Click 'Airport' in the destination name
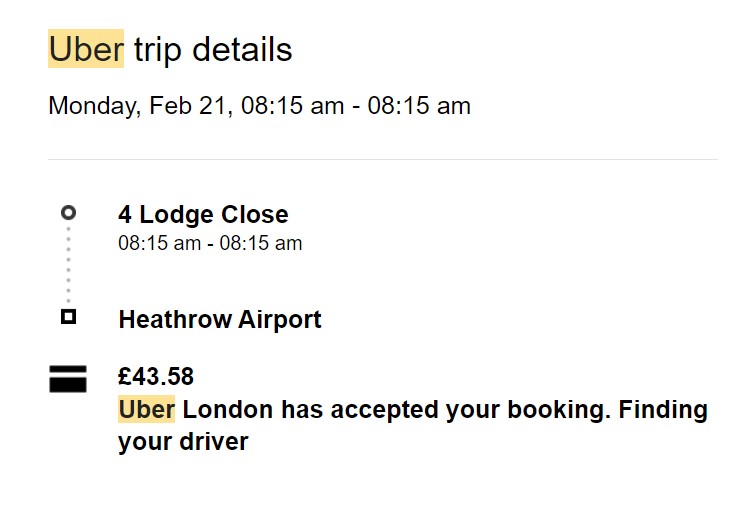 tap(280, 320)
